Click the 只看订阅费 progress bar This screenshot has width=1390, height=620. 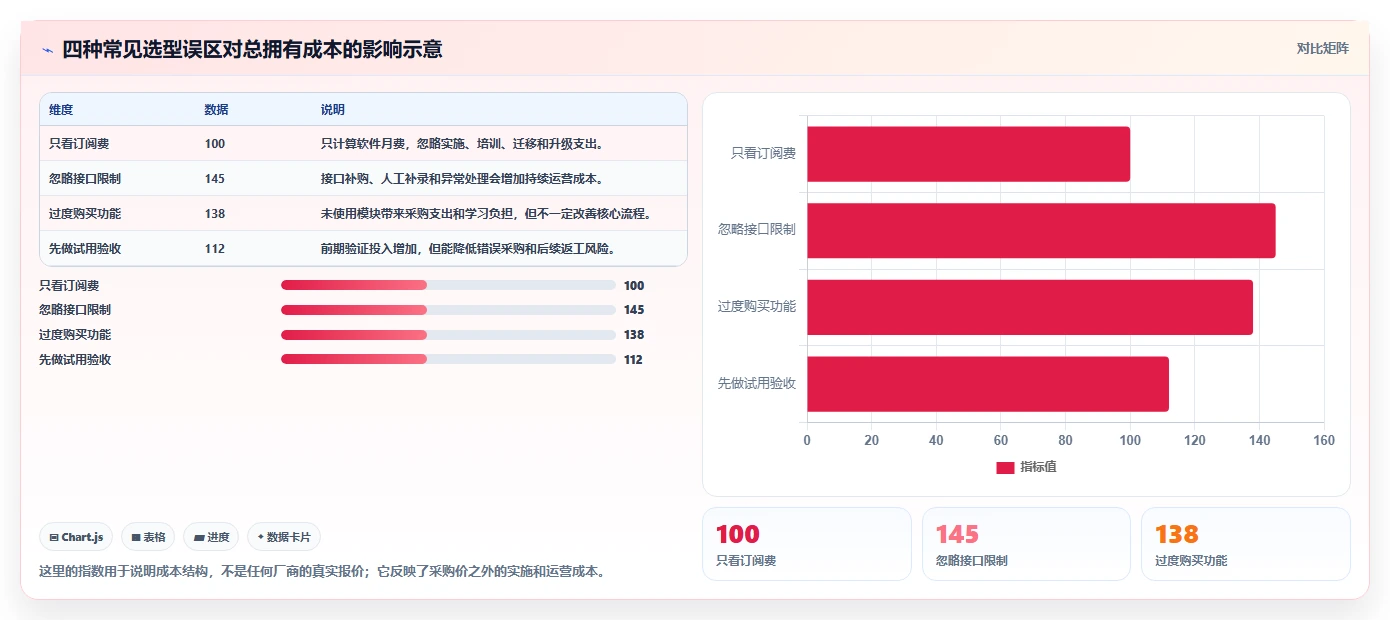(448, 285)
